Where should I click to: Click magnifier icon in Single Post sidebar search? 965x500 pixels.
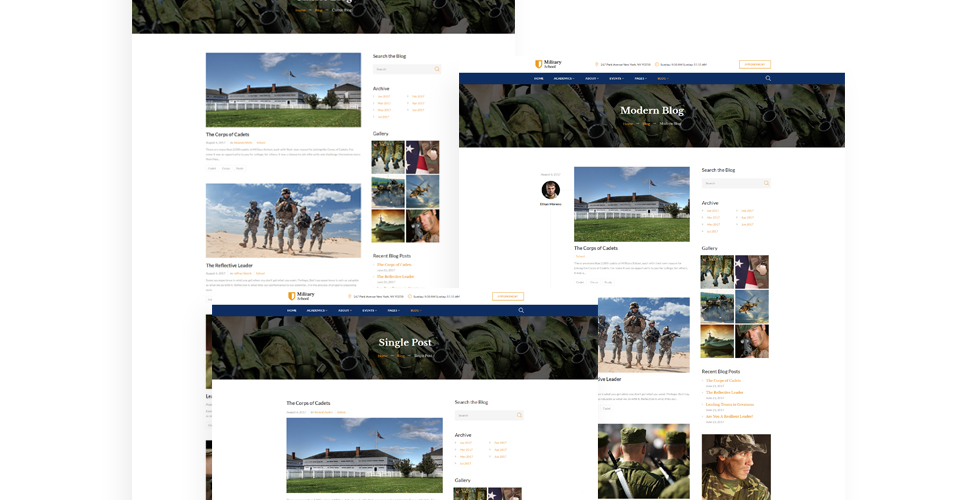(x=519, y=415)
